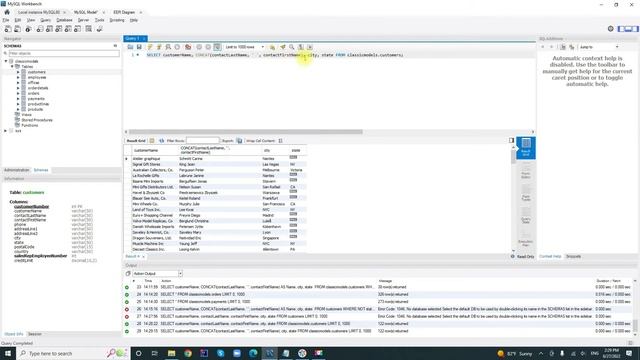Image resolution: width=640 pixels, height=360 pixels.
Task: Toggle Wrap Cell Content option
Action: tap(280, 140)
